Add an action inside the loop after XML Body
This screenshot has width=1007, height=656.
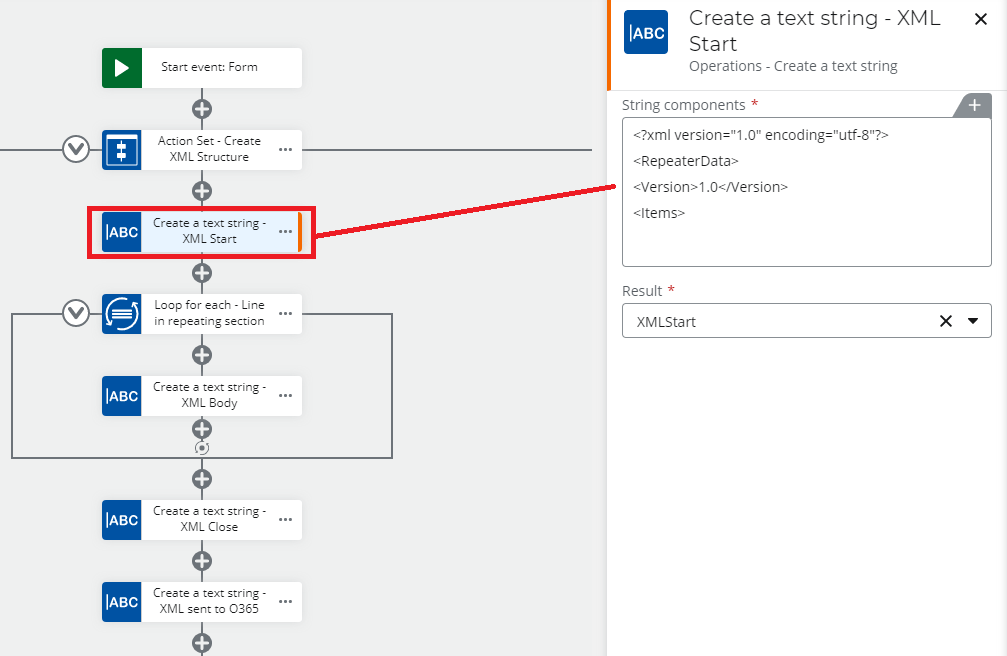pos(202,429)
